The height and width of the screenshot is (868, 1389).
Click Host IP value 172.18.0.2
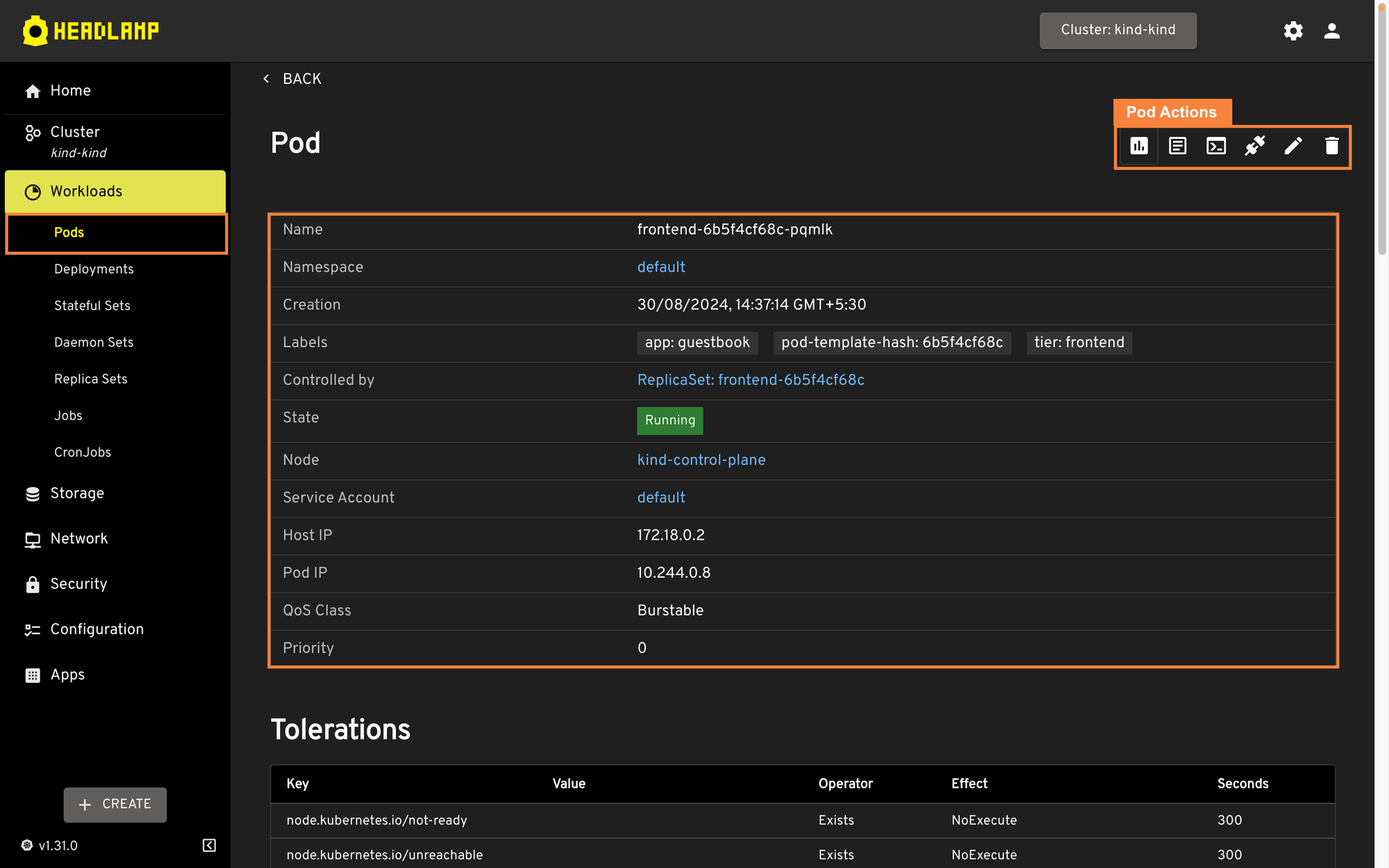pos(671,535)
